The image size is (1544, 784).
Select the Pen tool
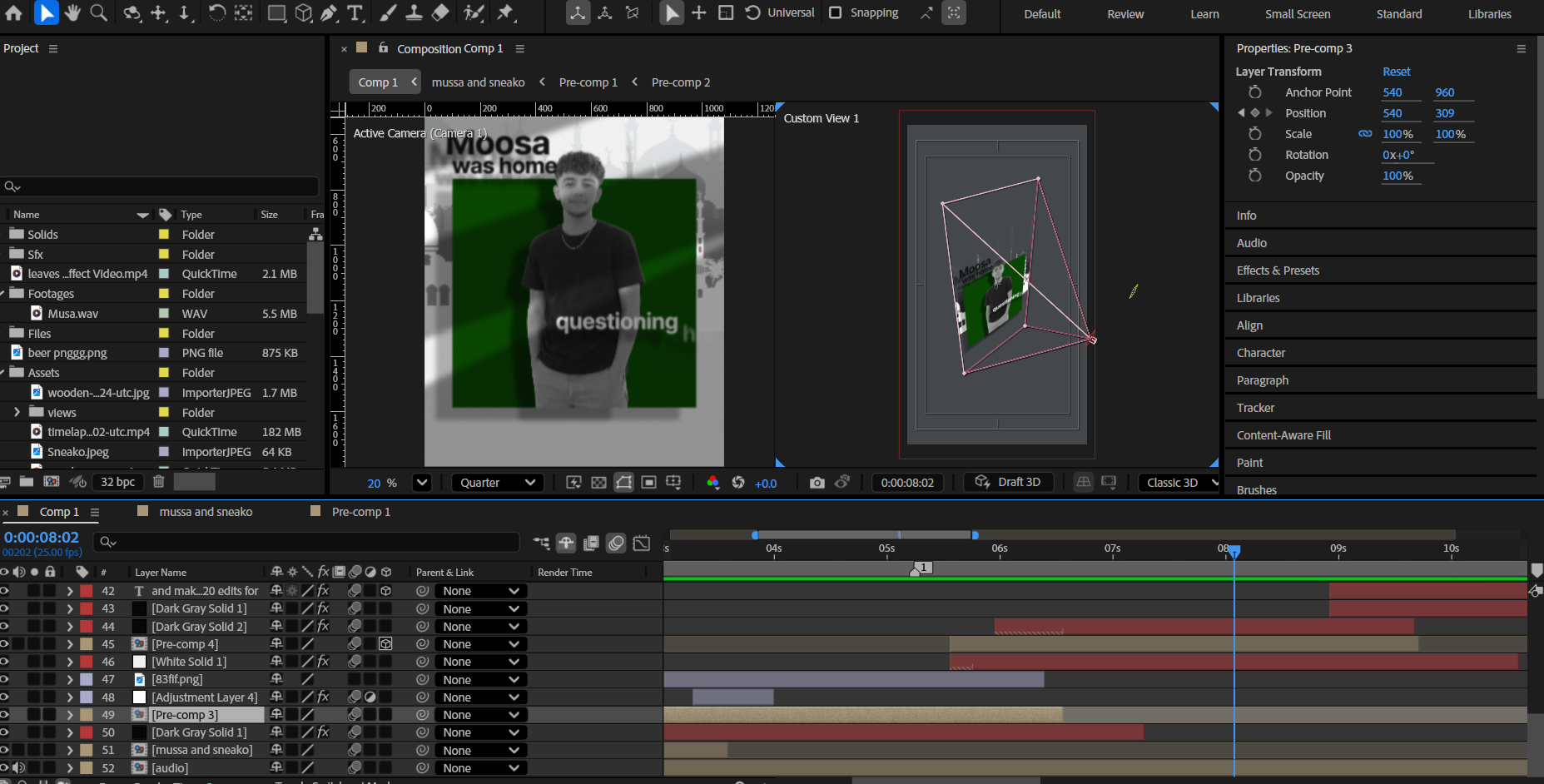(329, 12)
